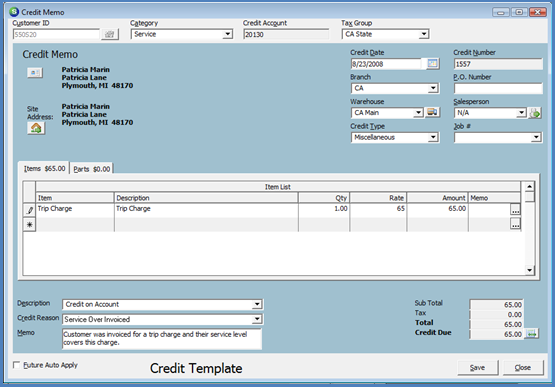This screenshot has height=387, width=555.
Task: Click the Save button
Action: click(x=477, y=368)
